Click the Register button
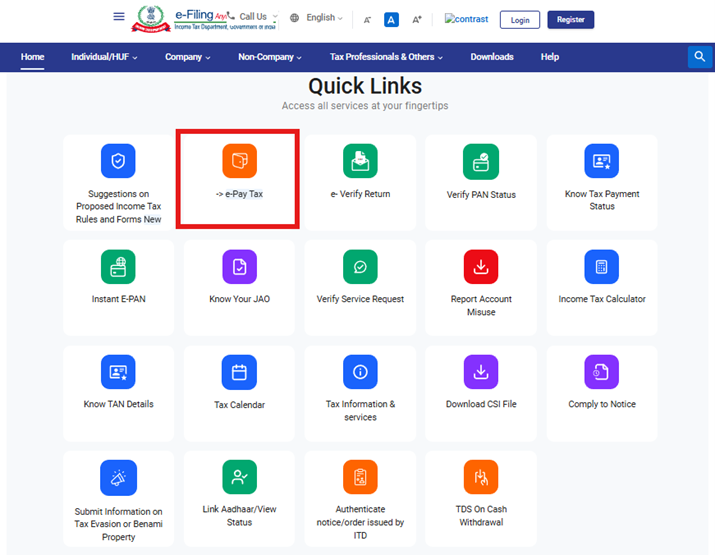The image size is (715, 555). (571, 20)
